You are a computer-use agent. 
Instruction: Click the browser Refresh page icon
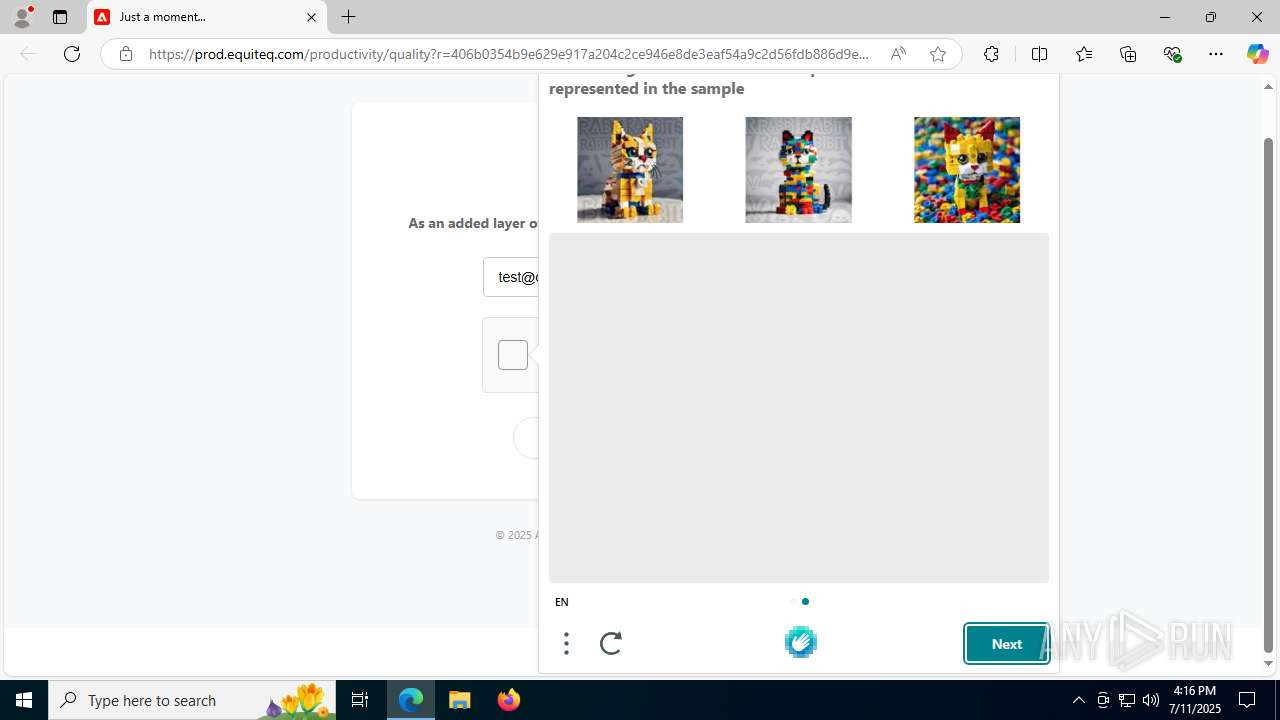[x=72, y=54]
